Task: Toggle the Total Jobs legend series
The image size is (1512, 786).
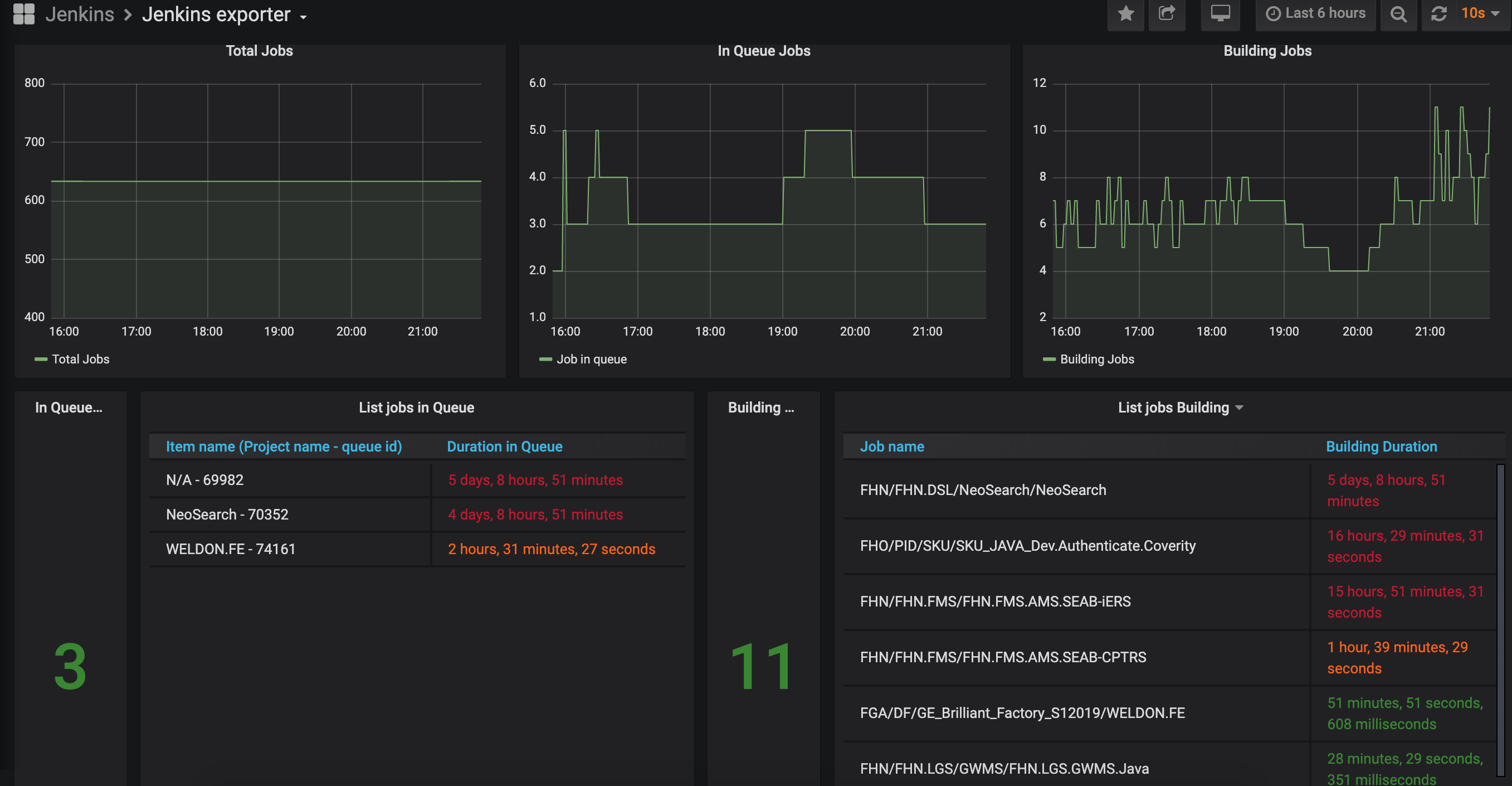Action: coord(80,360)
